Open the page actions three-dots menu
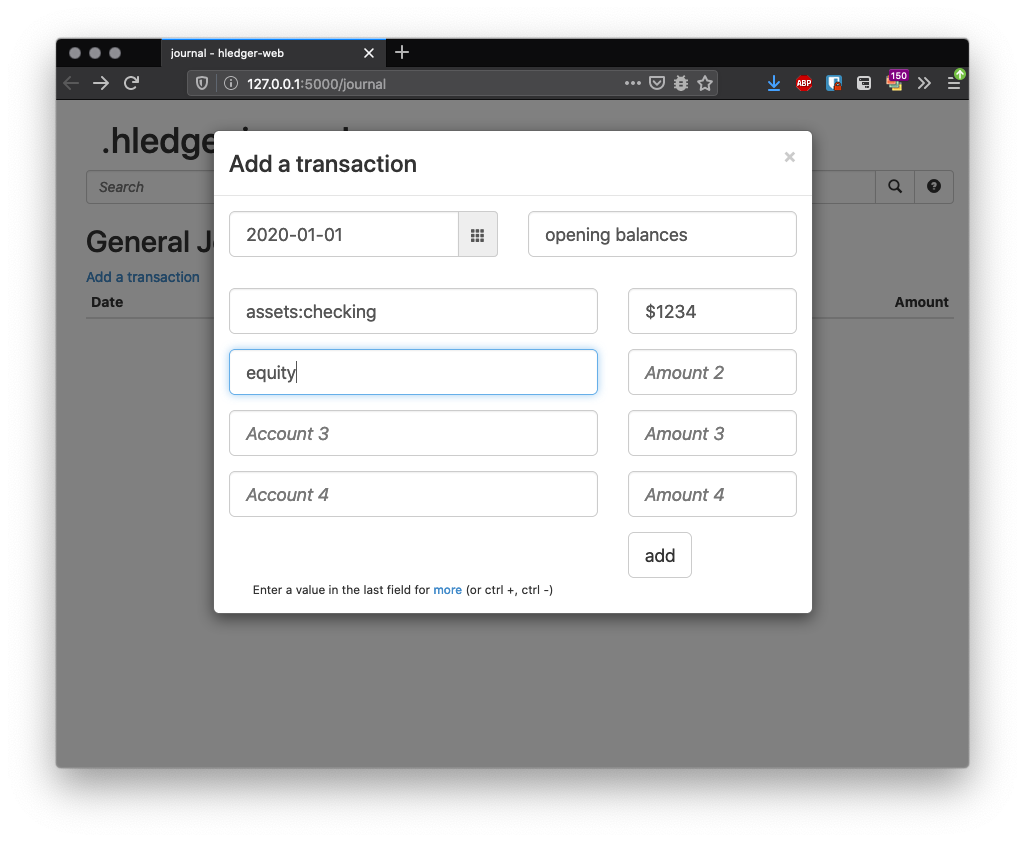Viewport: 1025px width, 842px height. coord(633,83)
